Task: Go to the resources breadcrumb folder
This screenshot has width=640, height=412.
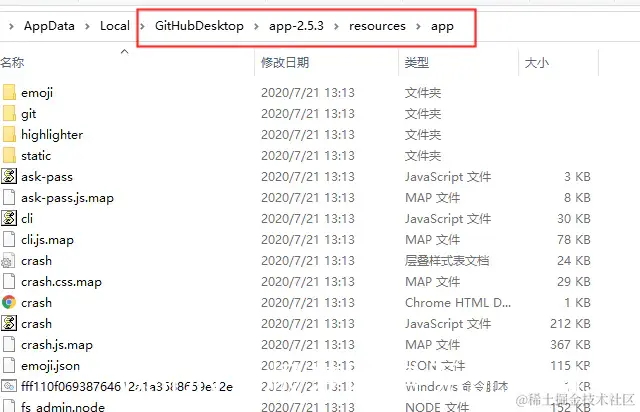Action: [377, 26]
